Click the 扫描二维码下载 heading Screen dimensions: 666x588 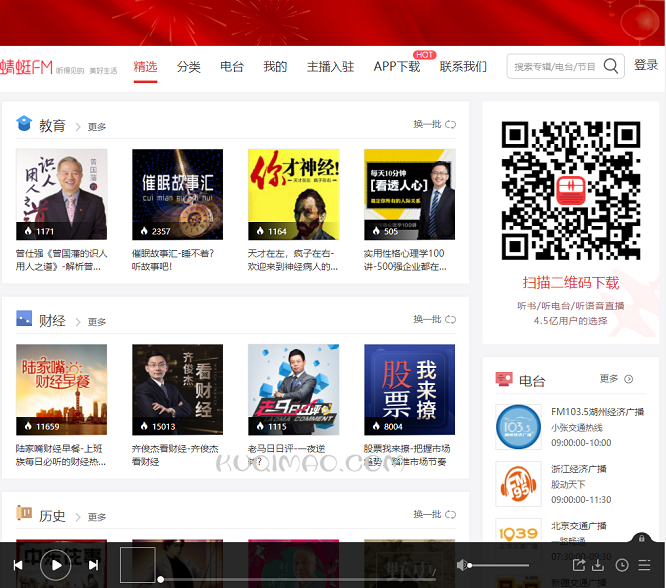tap(570, 283)
